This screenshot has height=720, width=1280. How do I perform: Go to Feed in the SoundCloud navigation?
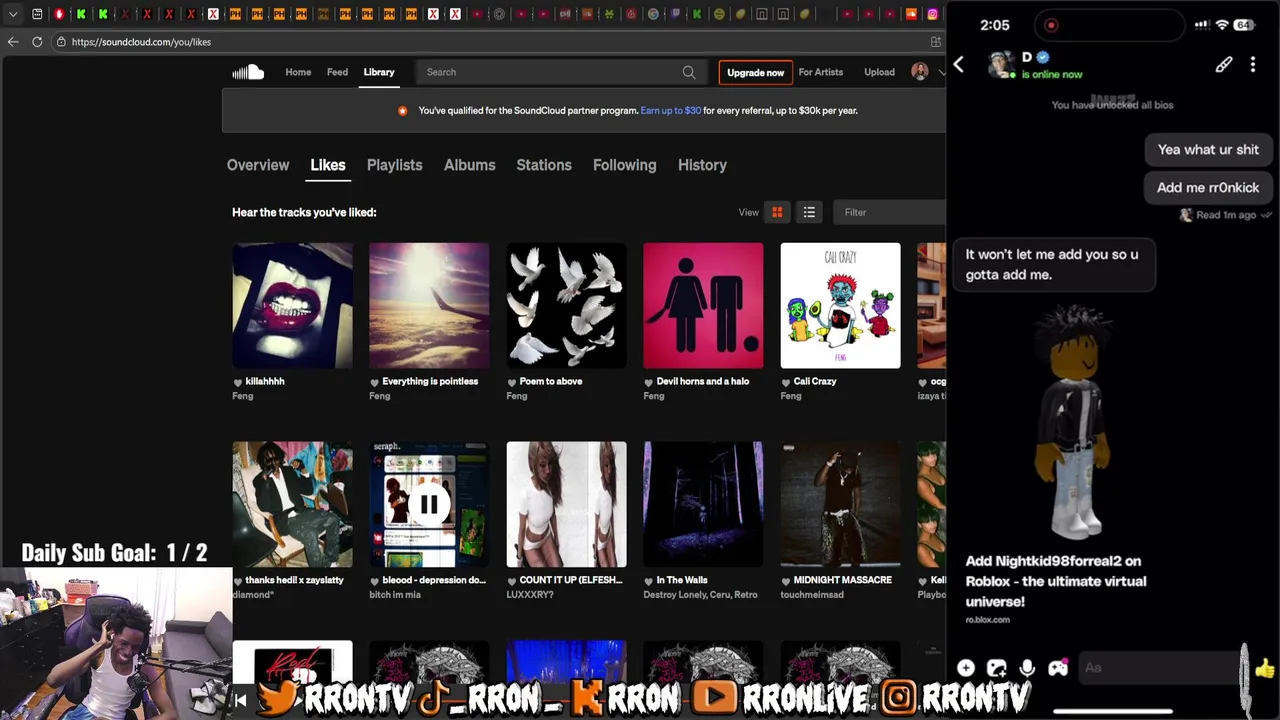tap(338, 72)
